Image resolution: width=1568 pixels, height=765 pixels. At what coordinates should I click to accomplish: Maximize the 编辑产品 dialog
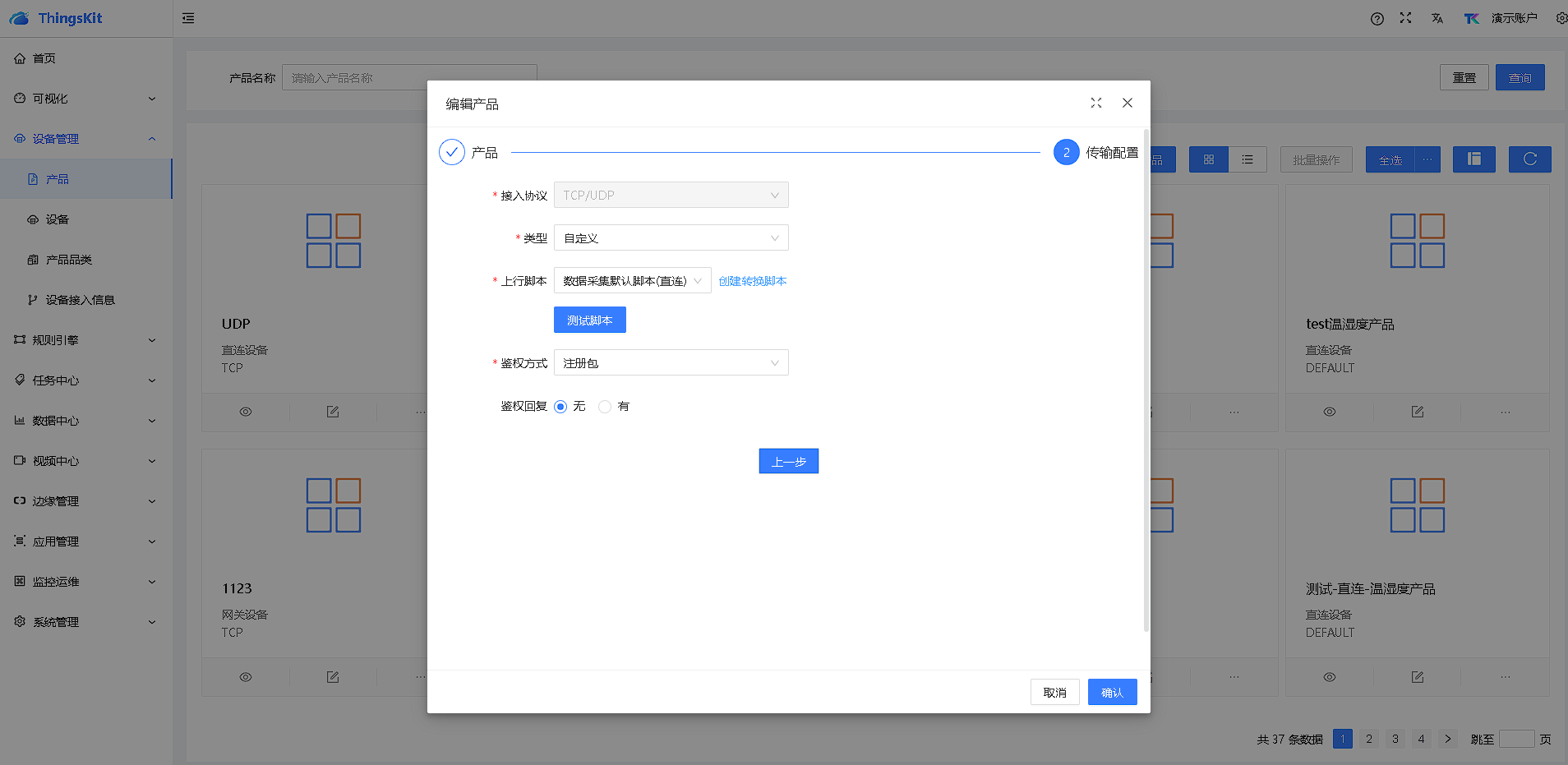[x=1095, y=103]
